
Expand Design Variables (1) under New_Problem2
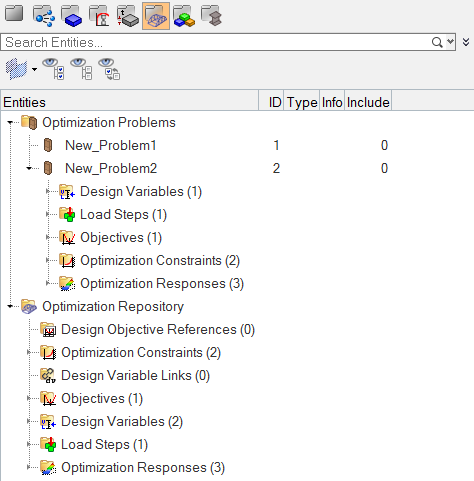tap(48, 191)
